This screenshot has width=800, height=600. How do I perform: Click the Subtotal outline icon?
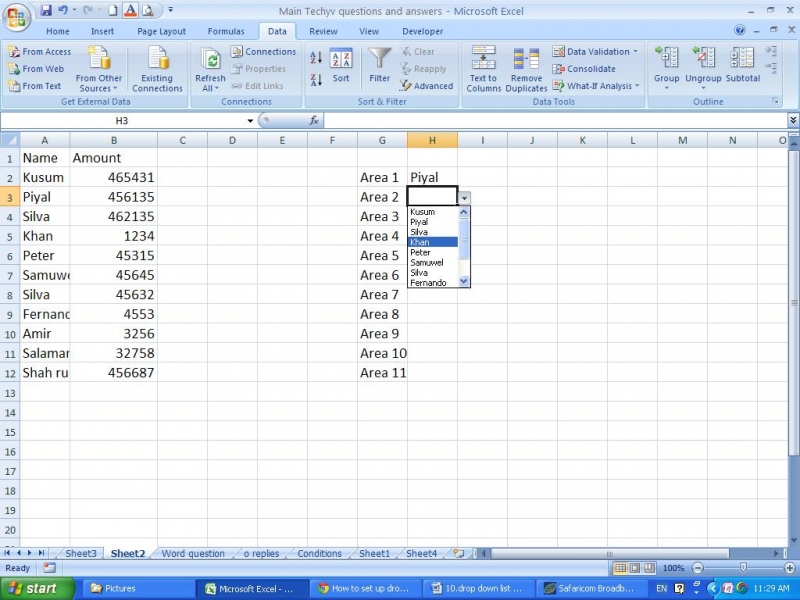tap(743, 64)
